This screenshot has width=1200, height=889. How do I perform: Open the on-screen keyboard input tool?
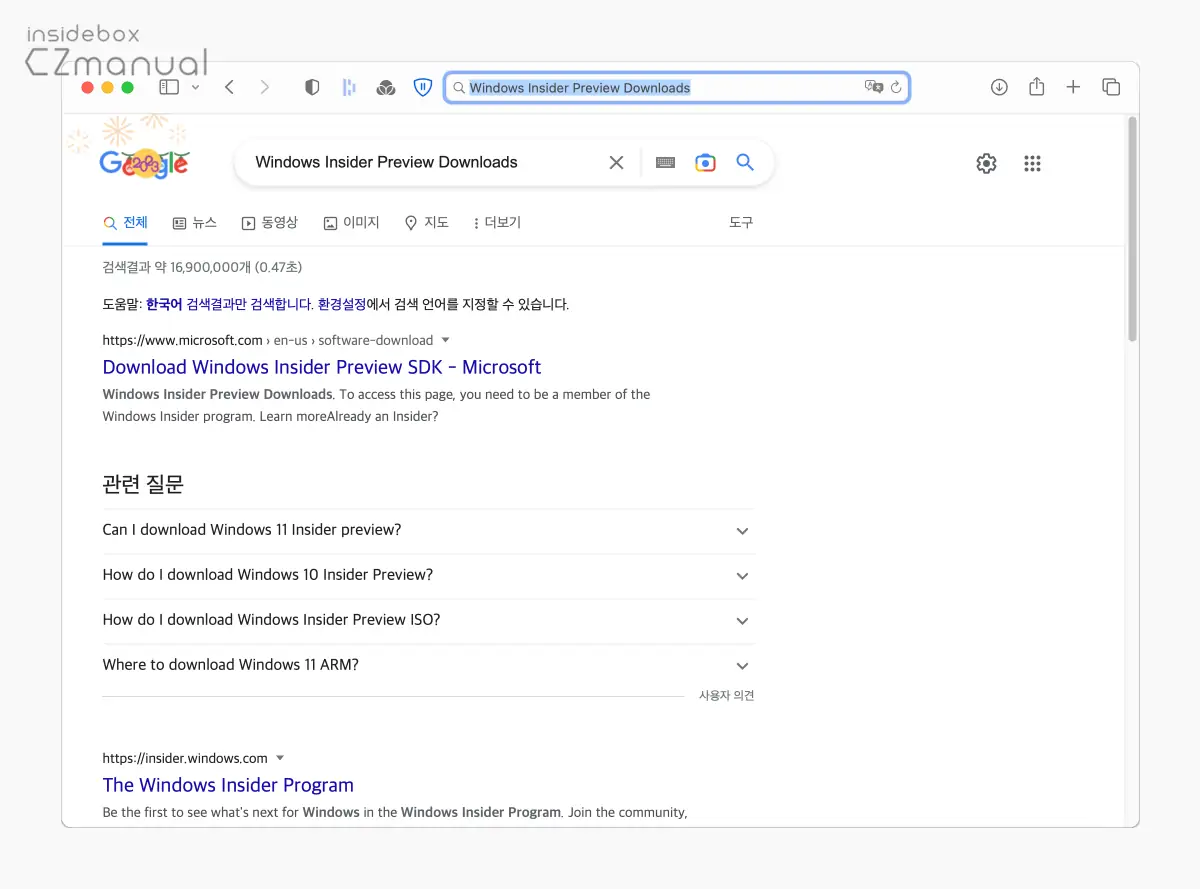[665, 162]
